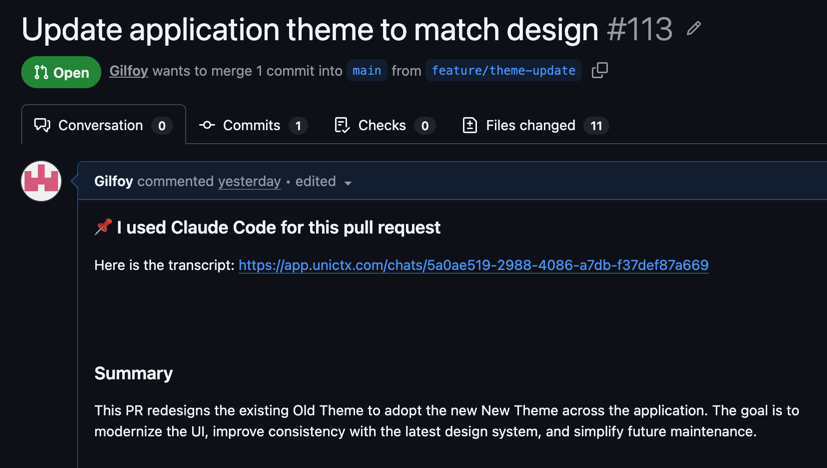
Task: Click the speech bubble icon on Conversation tab
Action: (42, 125)
